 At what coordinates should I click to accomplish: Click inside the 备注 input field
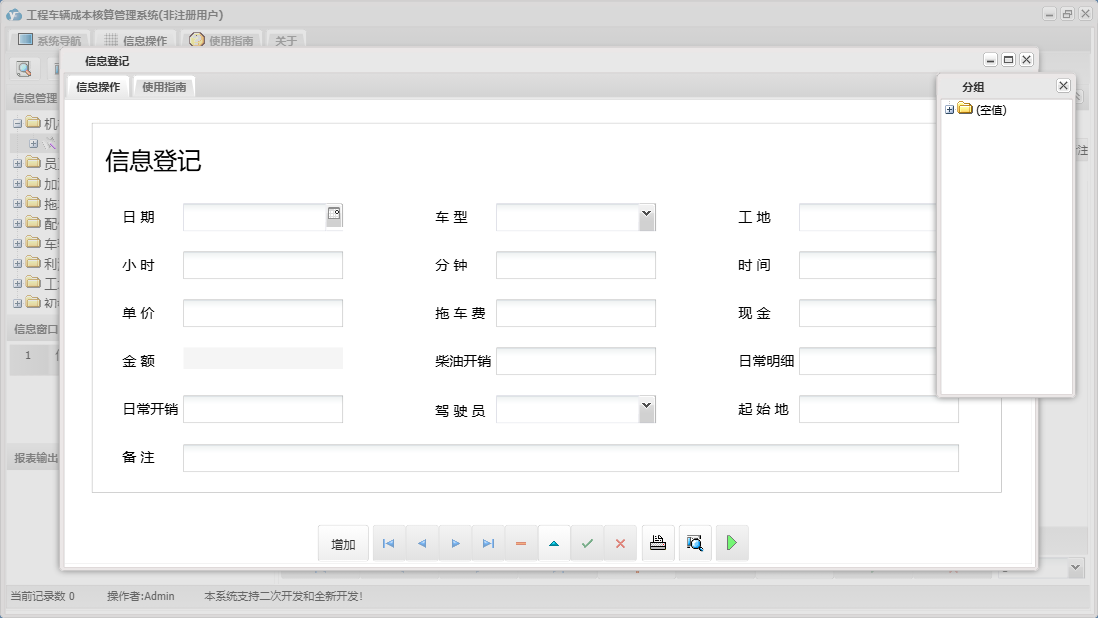click(x=570, y=457)
